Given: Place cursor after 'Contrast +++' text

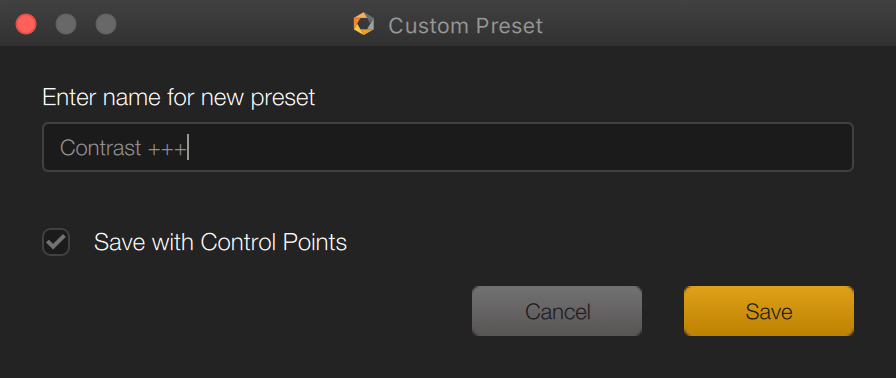Looking at the screenshot, I should click(x=187, y=148).
